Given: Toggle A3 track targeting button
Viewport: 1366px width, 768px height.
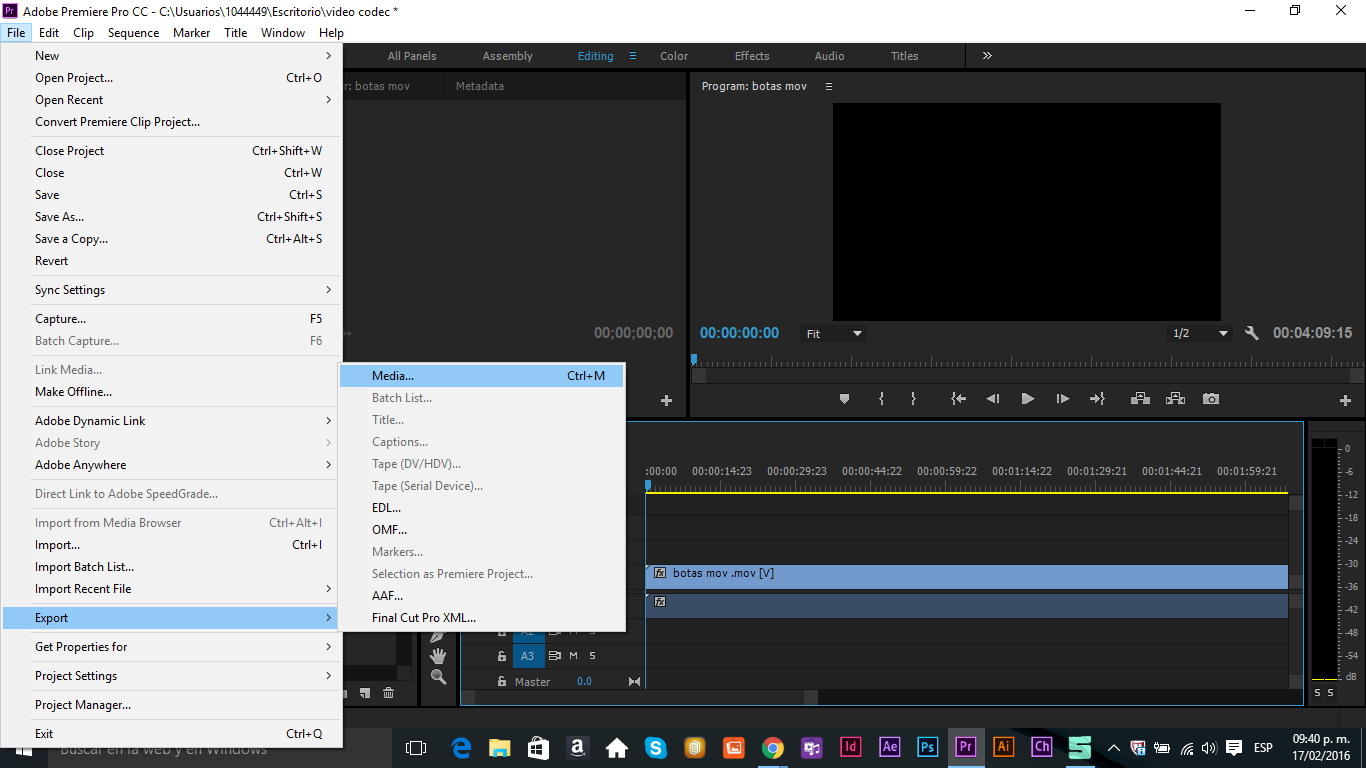Looking at the screenshot, I should (528, 656).
